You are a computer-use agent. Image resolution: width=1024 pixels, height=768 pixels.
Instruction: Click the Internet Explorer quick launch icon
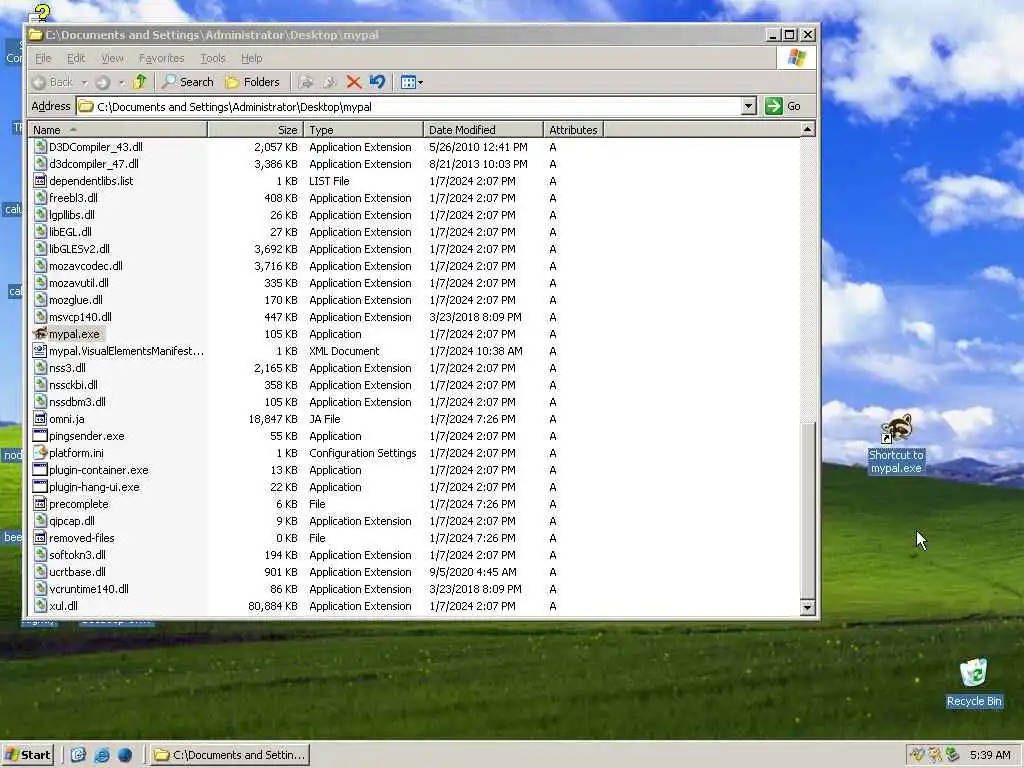102,755
